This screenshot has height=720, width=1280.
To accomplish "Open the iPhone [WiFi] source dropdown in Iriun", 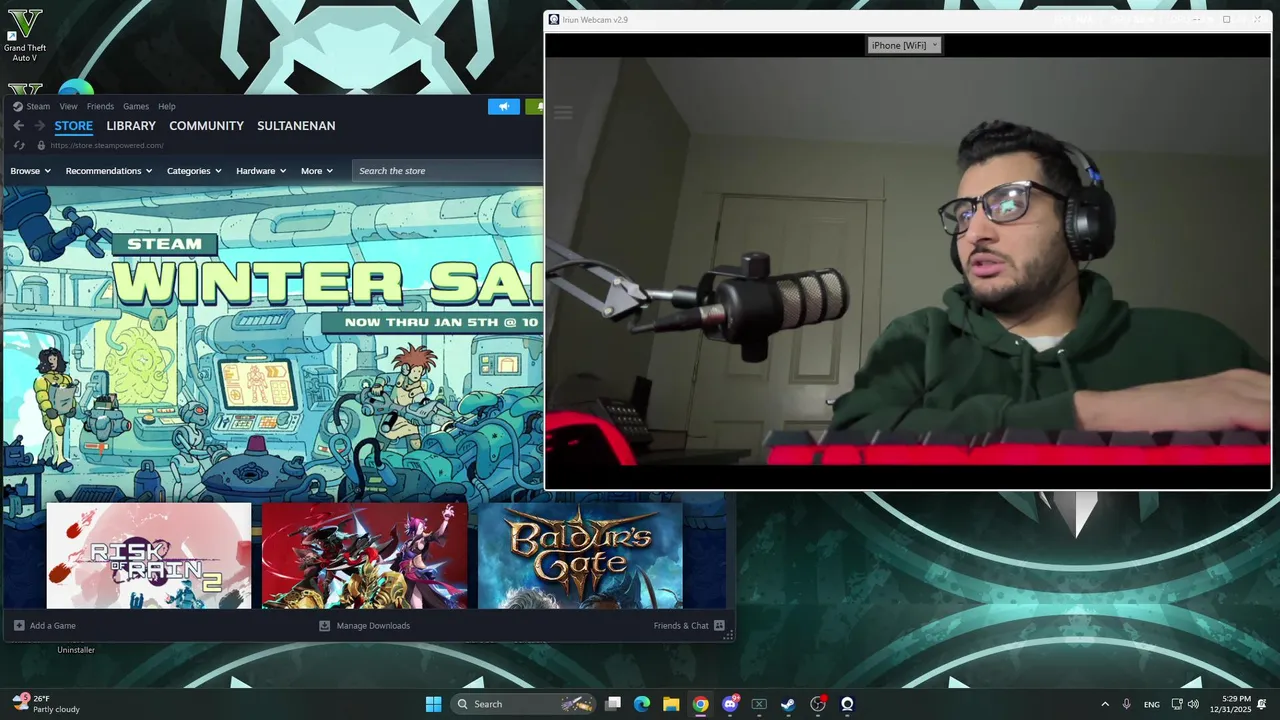I will (904, 45).
